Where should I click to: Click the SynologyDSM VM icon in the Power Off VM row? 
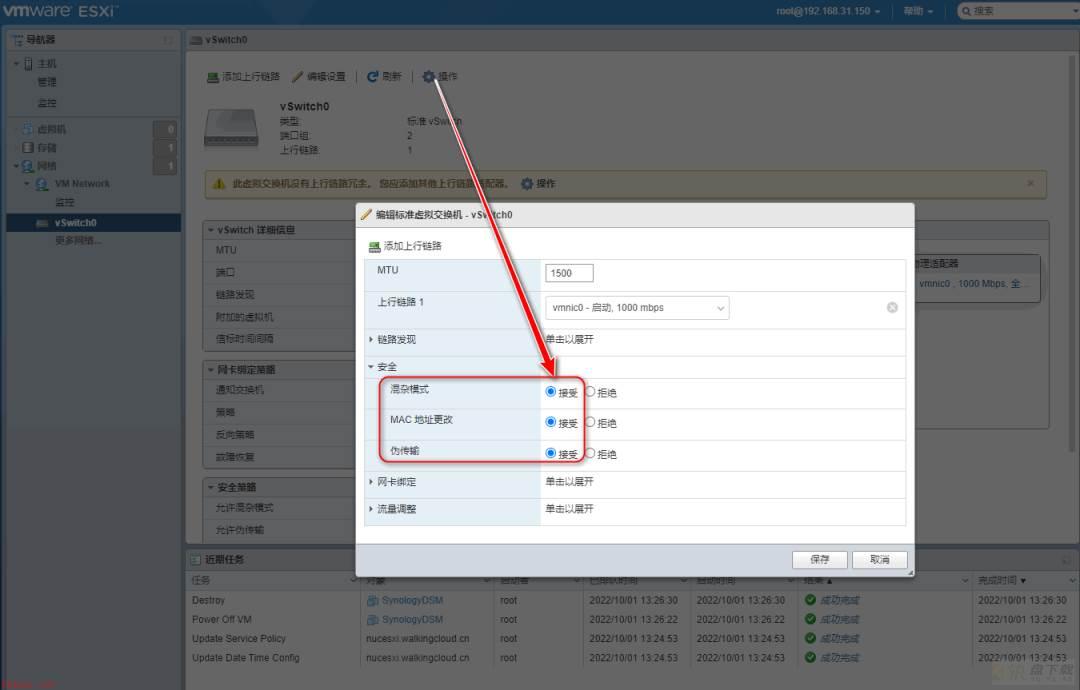[x=373, y=620]
